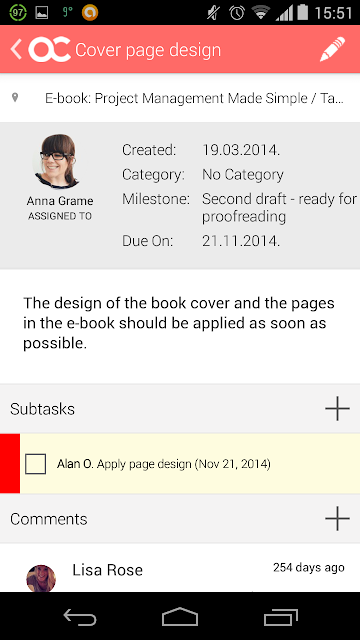Check the Apply page design subtask
Screen dimensions: 360x640
point(36,464)
